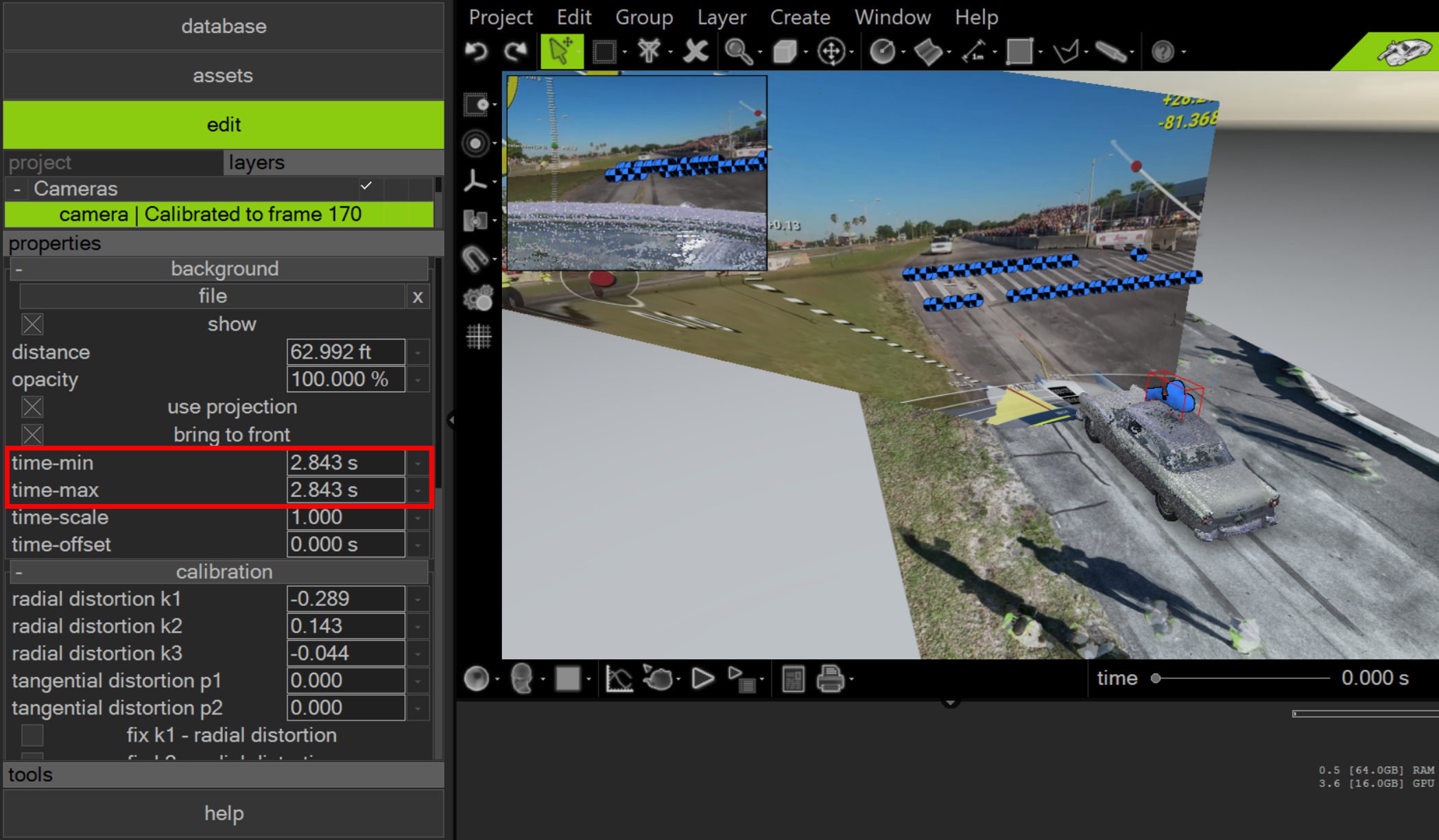This screenshot has width=1439, height=840.
Task: Select the delete X tool icon
Action: click(695, 51)
